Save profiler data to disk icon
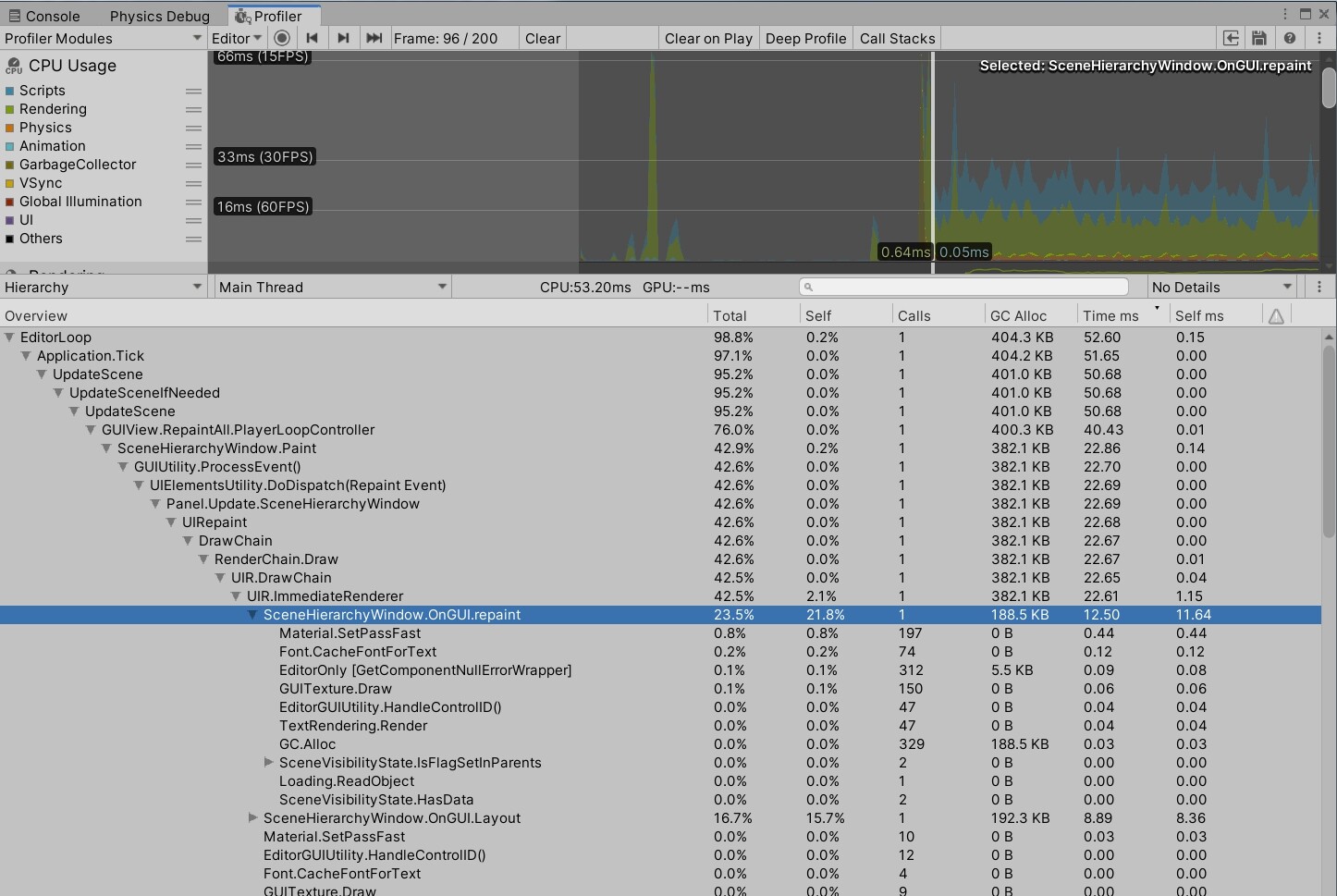Screen dimensions: 1337x896 click(x=1259, y=38)
